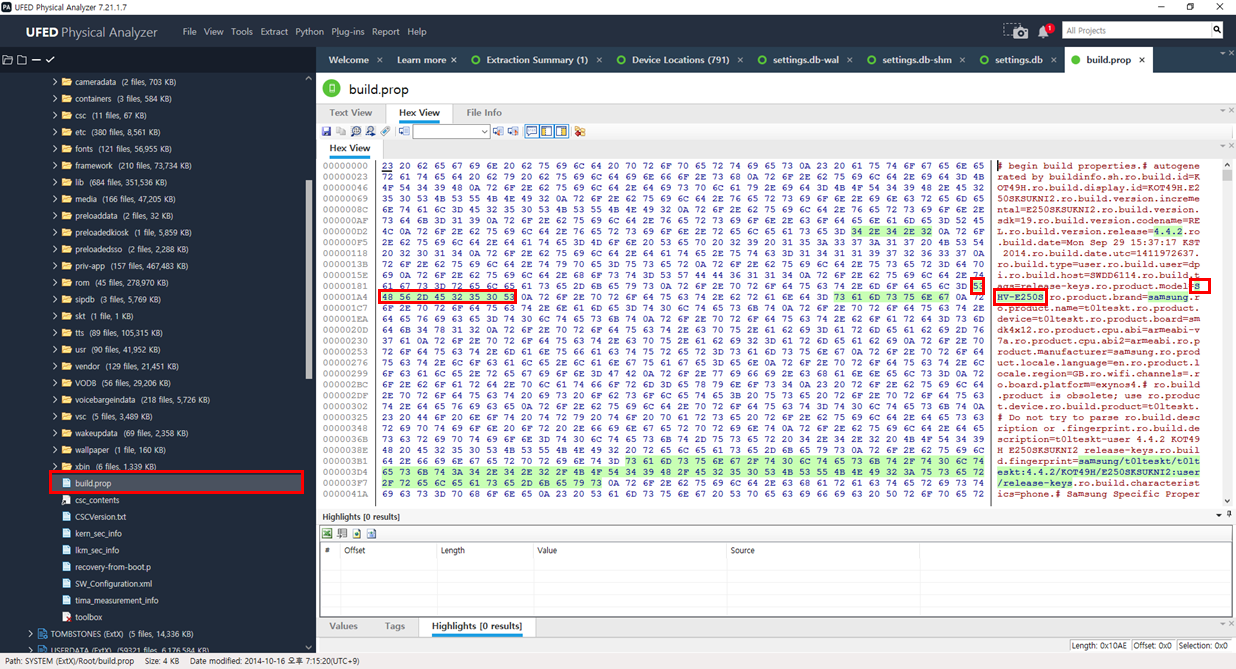Switch to the File Info tab
The height and width of the screenshot is (669, 1236).
tap(484, 113)
